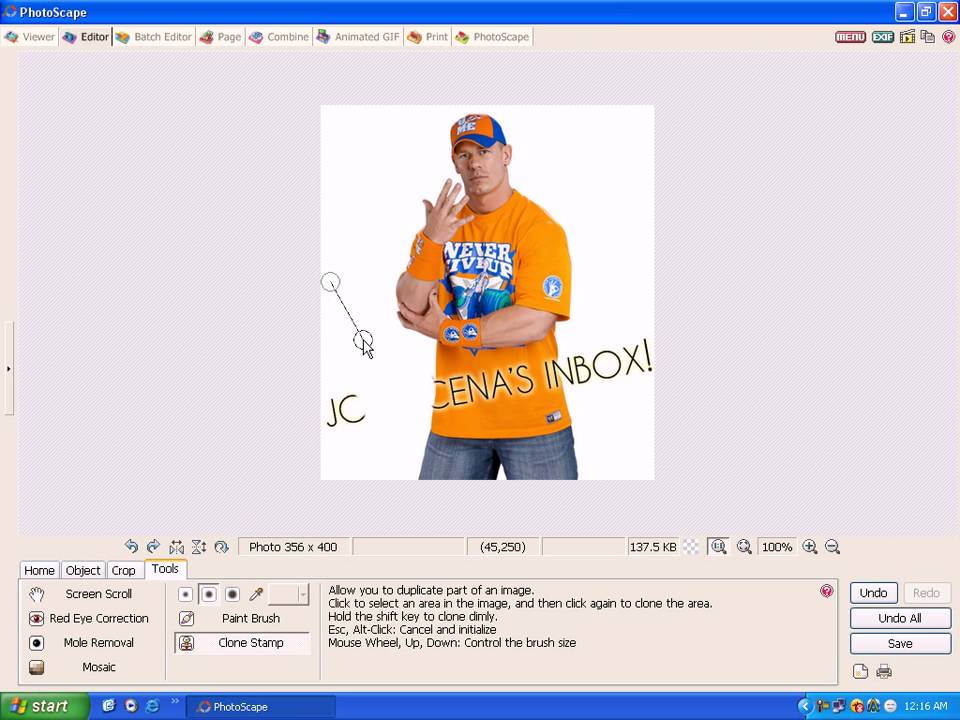Select the Editor tab
Image resolution: width=960 pixels, height=720 pixels.
[86, 37]
